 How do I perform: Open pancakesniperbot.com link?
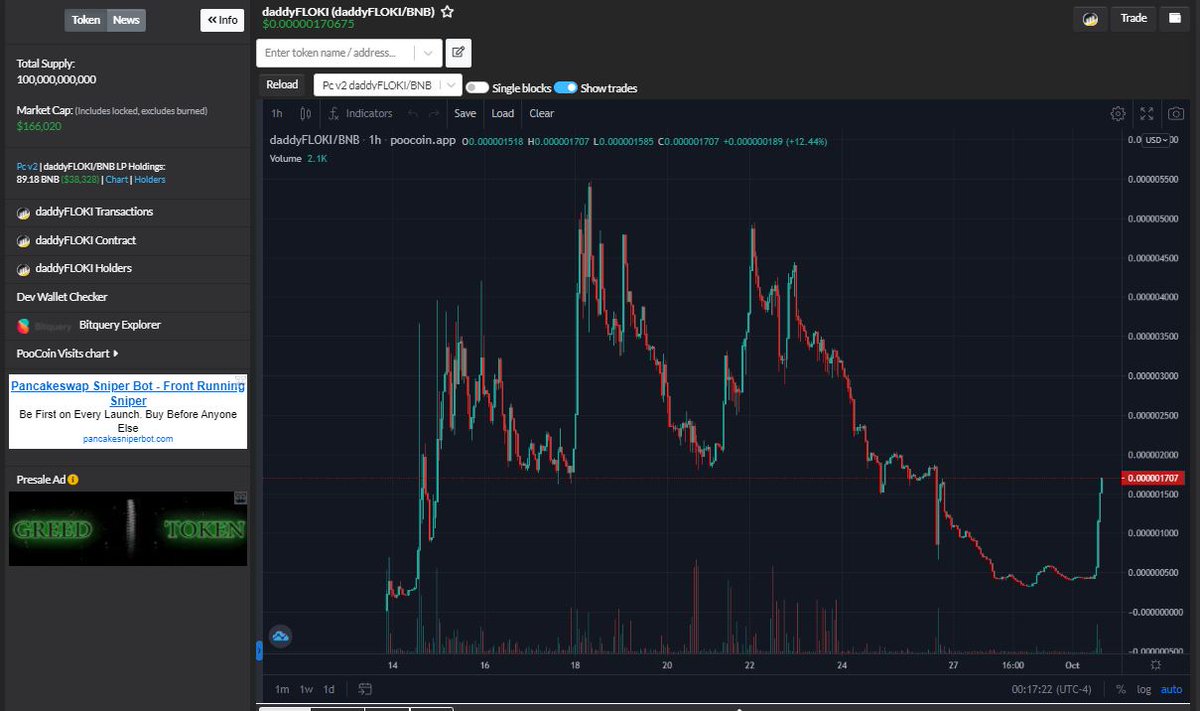128,439
